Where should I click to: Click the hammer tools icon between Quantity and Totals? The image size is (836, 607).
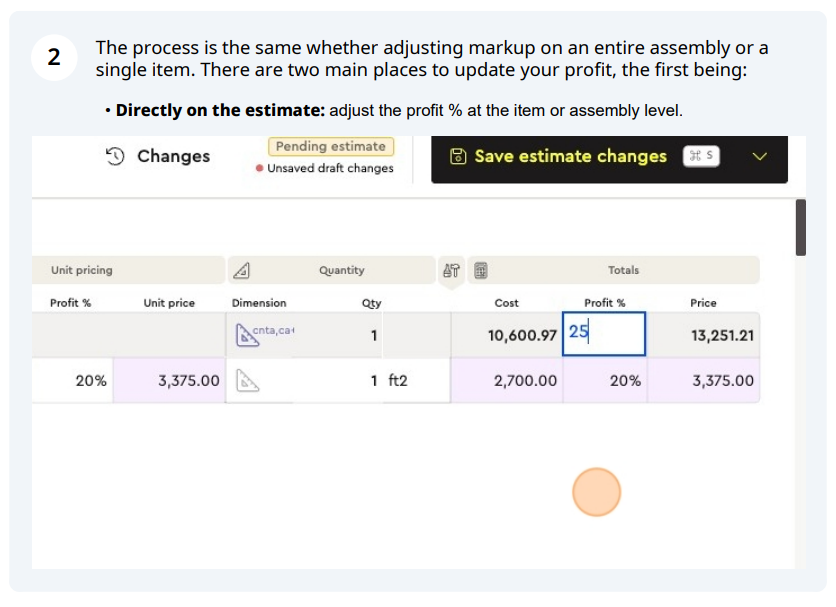point(451,270)
